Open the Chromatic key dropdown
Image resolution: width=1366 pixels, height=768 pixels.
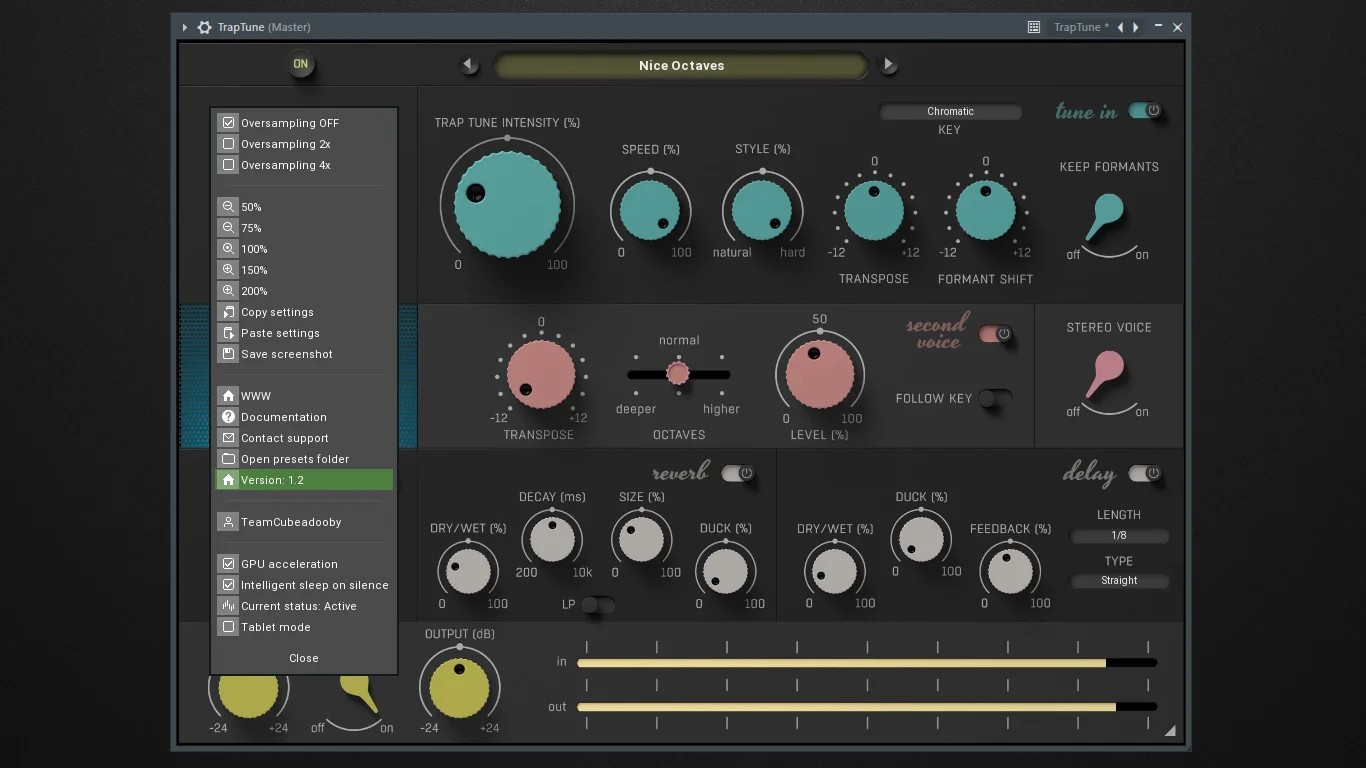click(950, 111)
